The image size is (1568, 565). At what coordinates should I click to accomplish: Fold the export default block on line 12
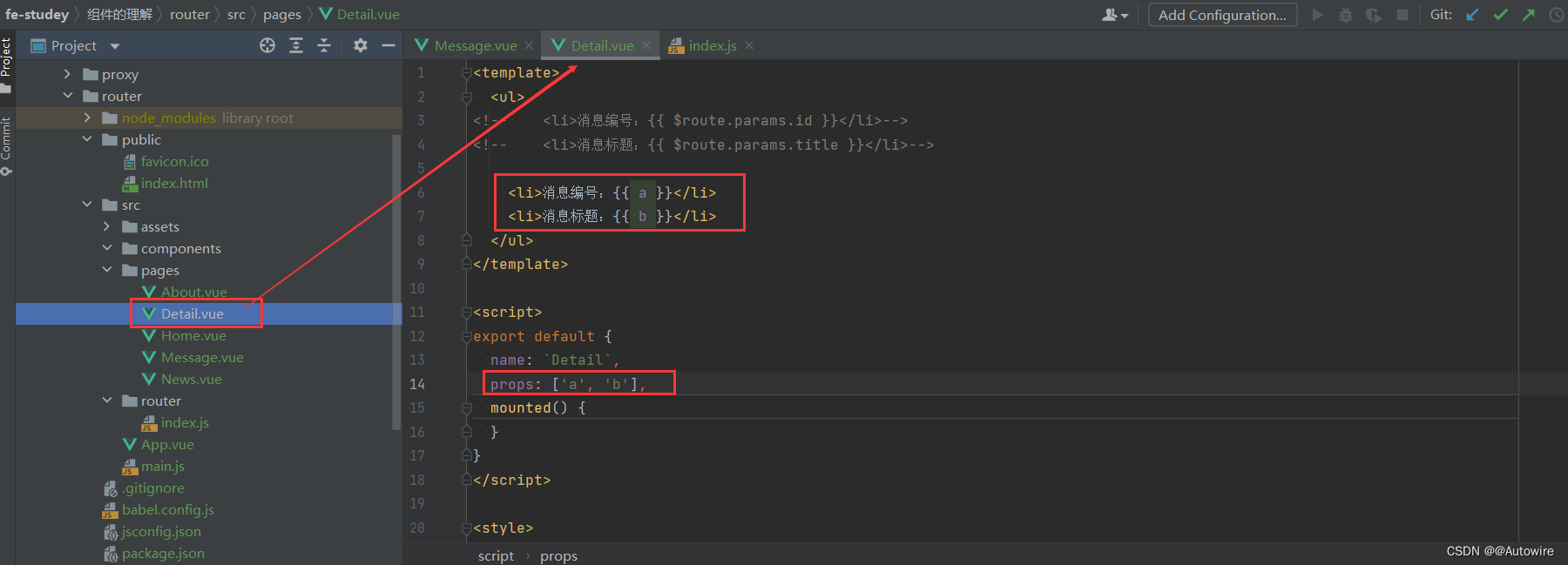coord(467,336)
